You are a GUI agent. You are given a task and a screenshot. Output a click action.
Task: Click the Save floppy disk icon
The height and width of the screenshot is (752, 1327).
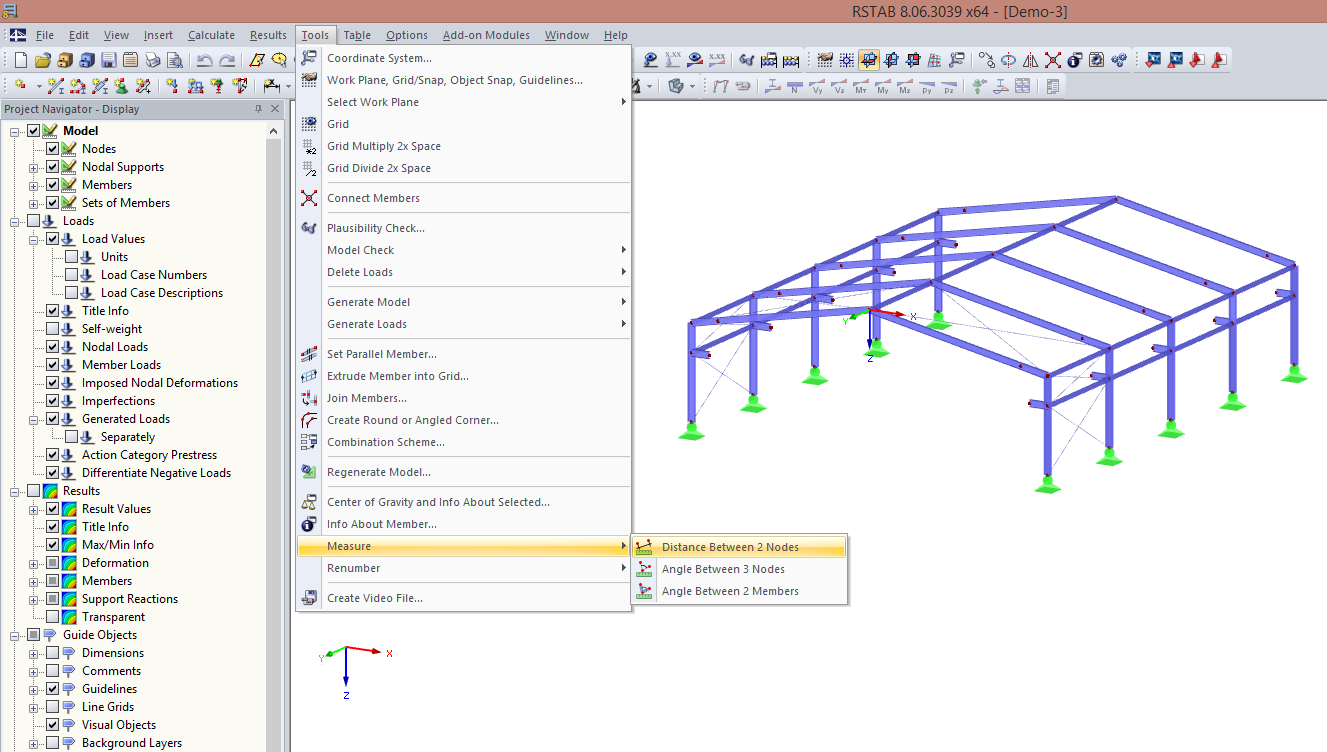point(108,60)
